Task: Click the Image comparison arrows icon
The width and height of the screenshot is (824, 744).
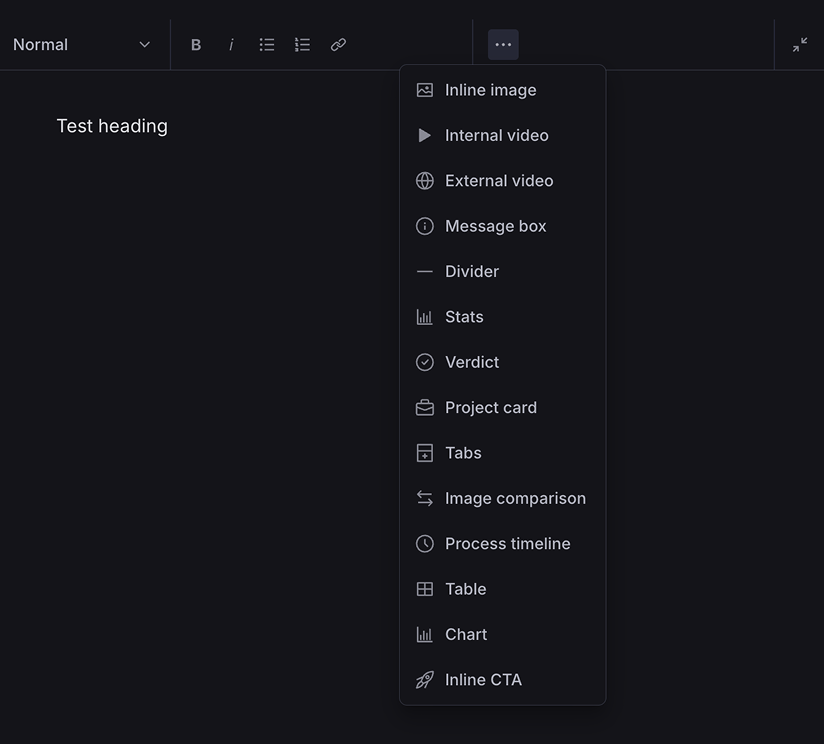Action: tap(425, 498)
